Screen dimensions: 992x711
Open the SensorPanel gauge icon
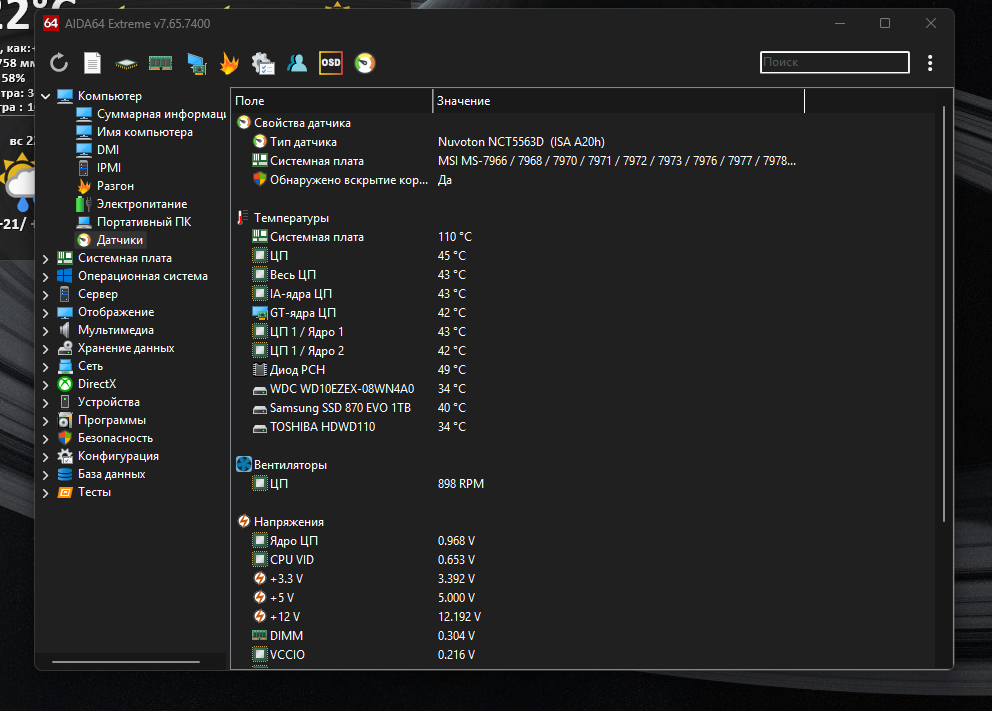point(365,63)
